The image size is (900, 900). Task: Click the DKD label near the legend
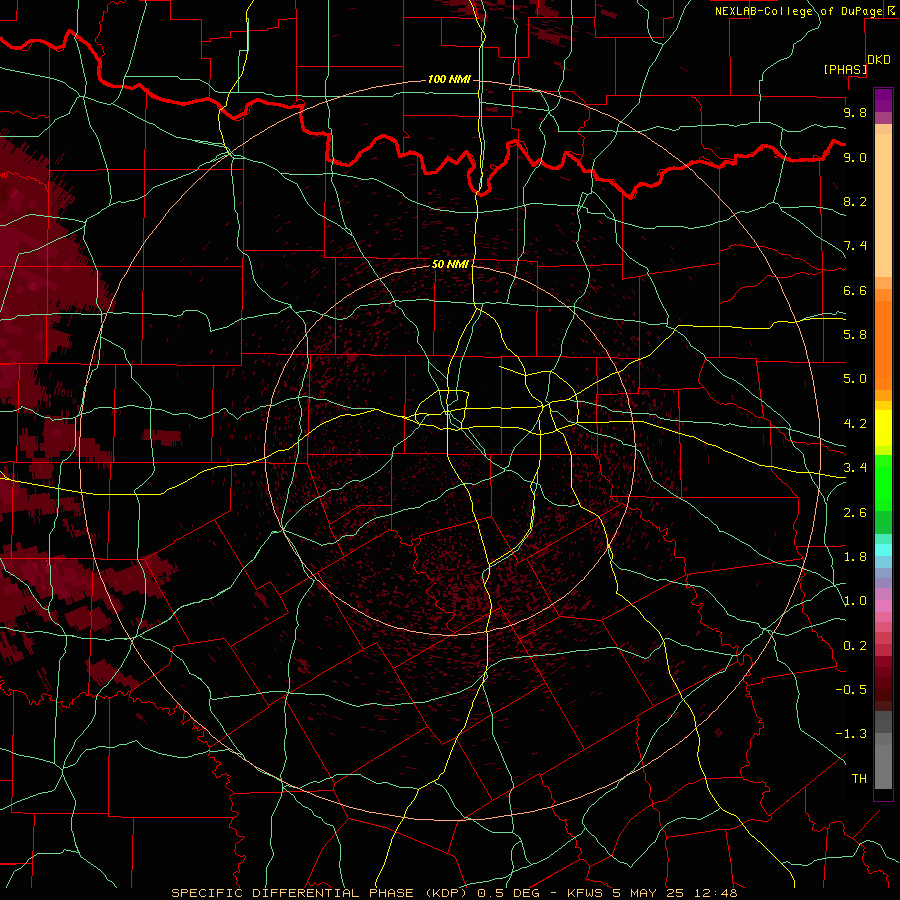(878, 60)
